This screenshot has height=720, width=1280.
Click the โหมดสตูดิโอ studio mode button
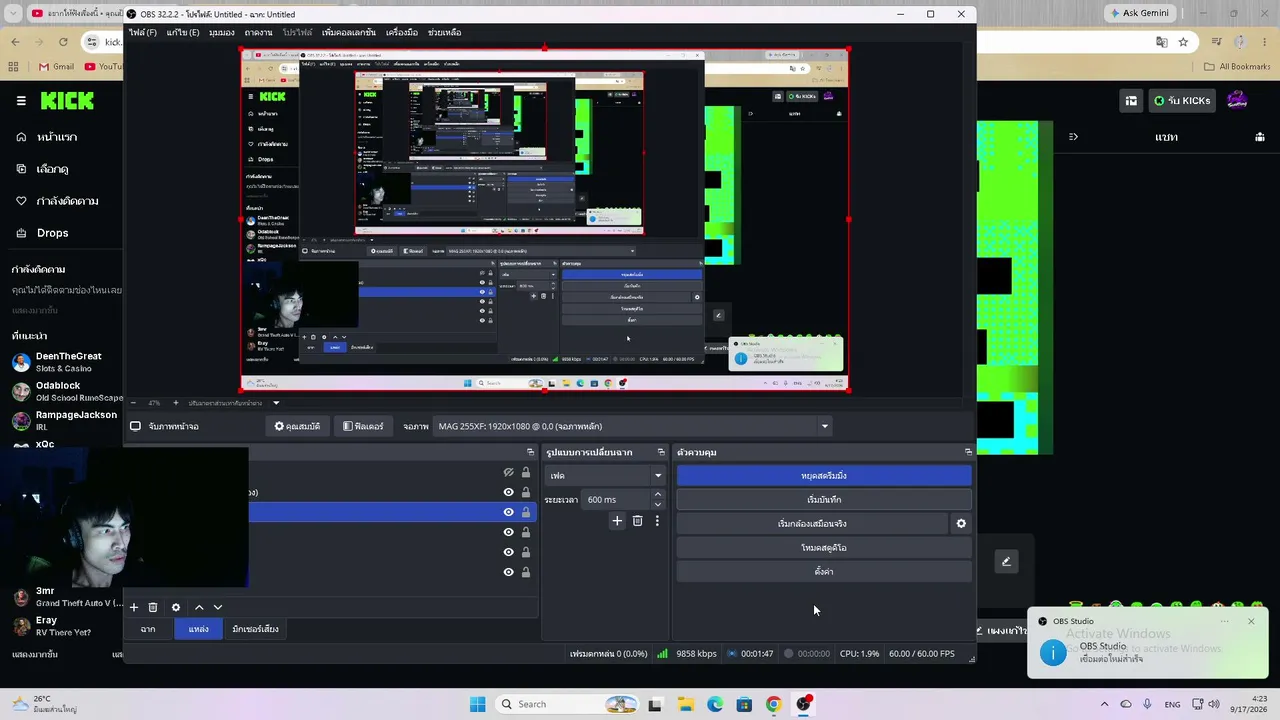click(x=824, y=548)
